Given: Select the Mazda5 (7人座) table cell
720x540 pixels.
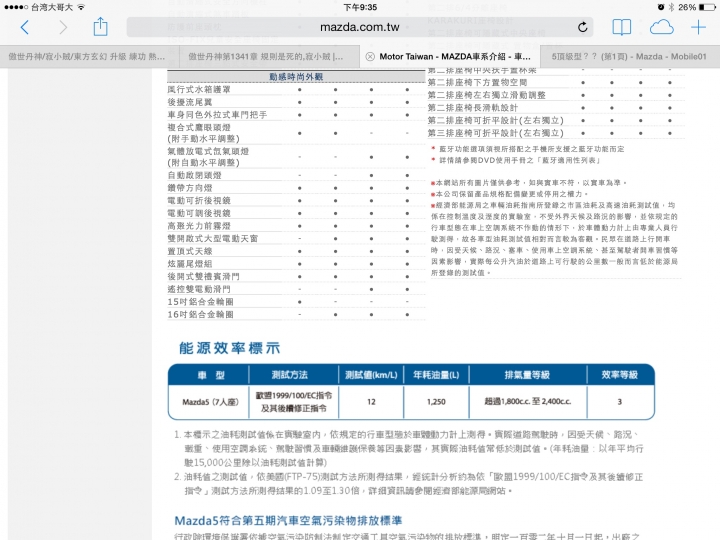Looking at the screenshot, I should tap(210, 402).
